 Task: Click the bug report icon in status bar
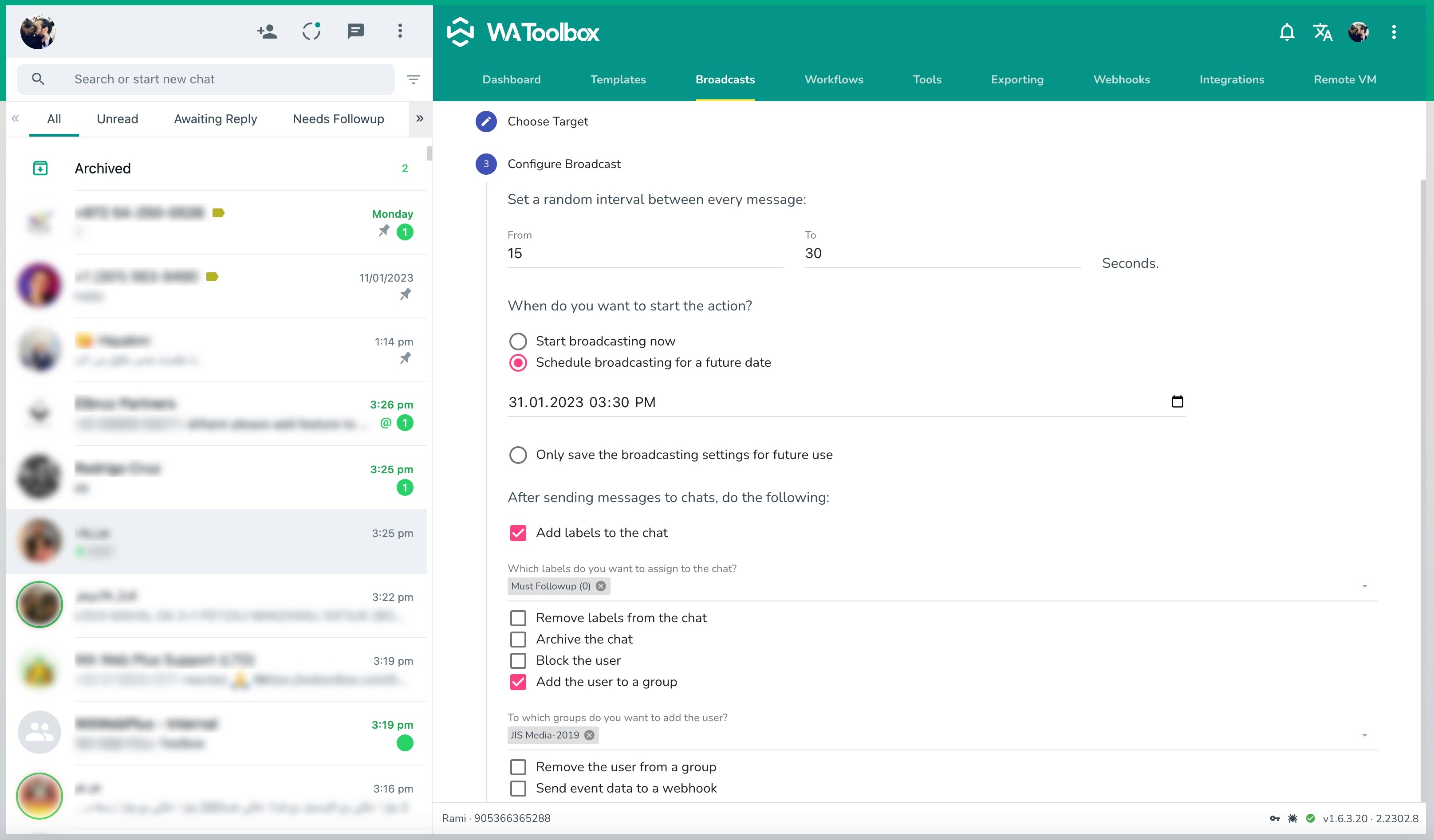point(1292,818)
